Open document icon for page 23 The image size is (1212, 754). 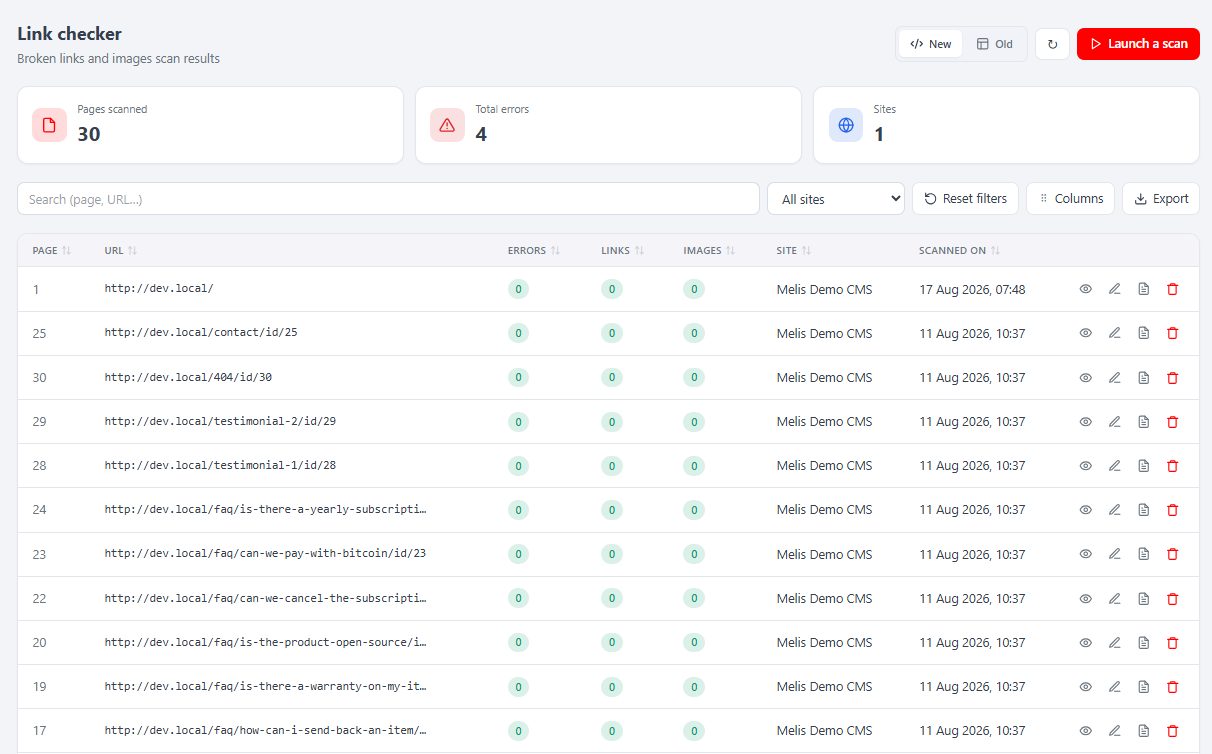[x=1144, y=554]
